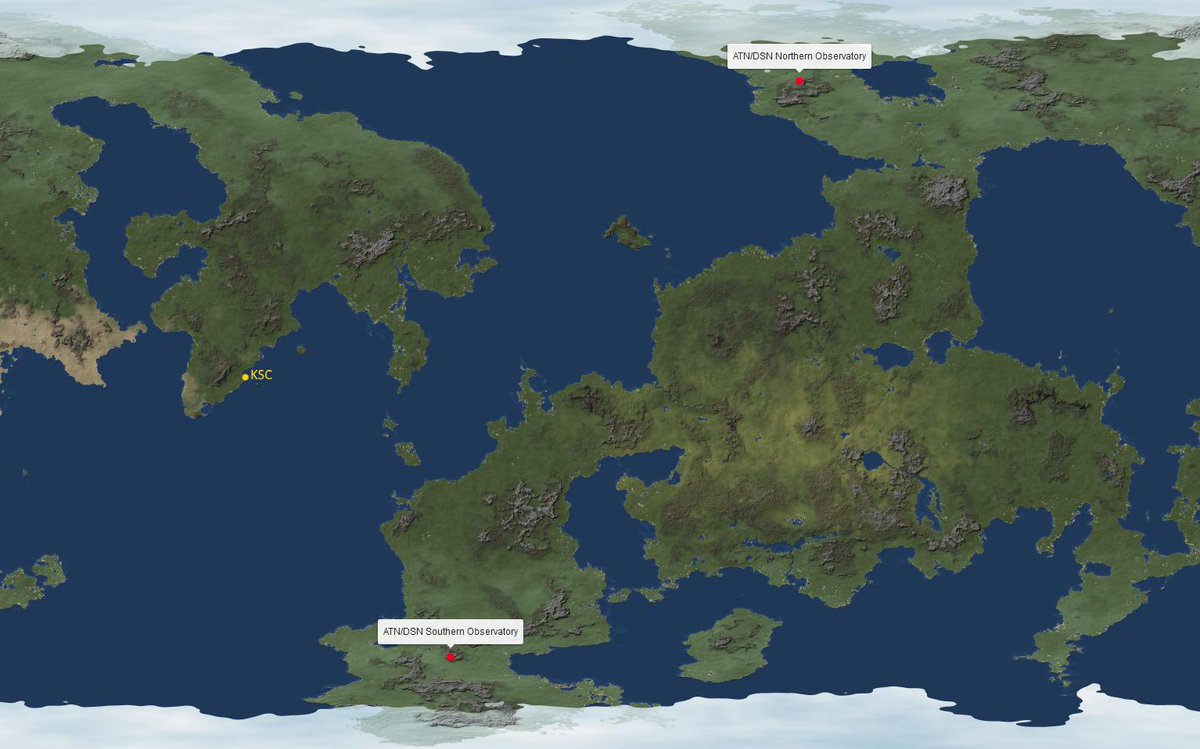Select the ATN/DSN Southern Observatory label

pos(451,632)
